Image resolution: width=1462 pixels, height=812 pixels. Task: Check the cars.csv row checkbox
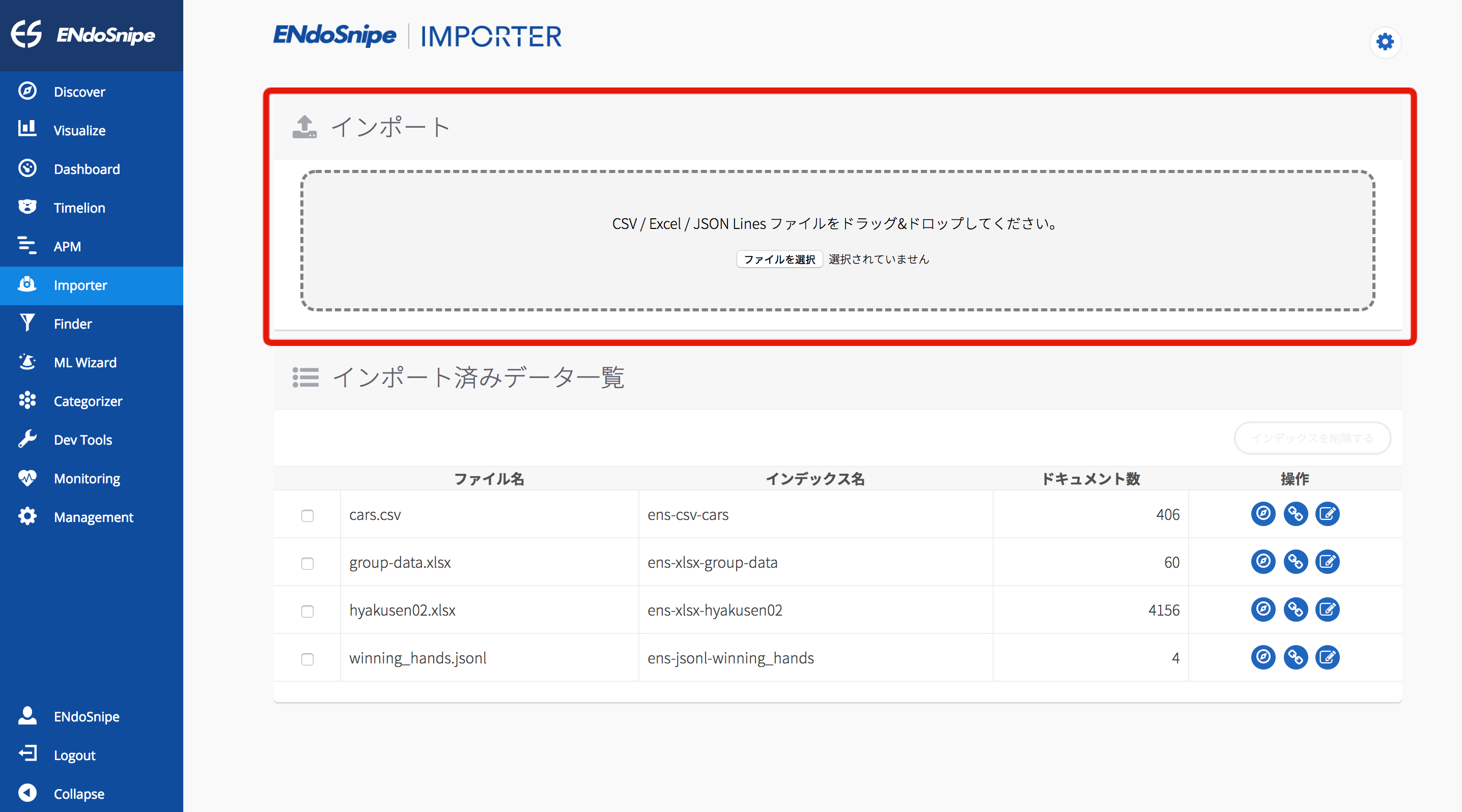pos(307,515)
